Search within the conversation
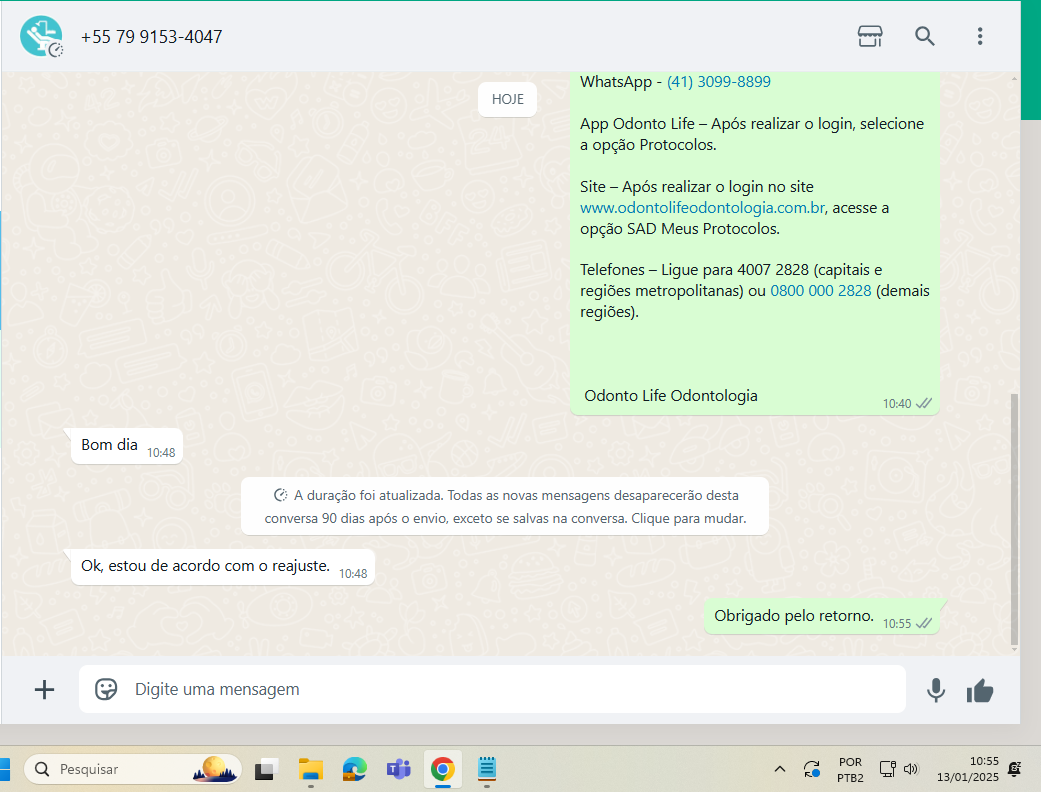Image resolution: width=1041 pixels, height=792 pixels. pos(925,36)
